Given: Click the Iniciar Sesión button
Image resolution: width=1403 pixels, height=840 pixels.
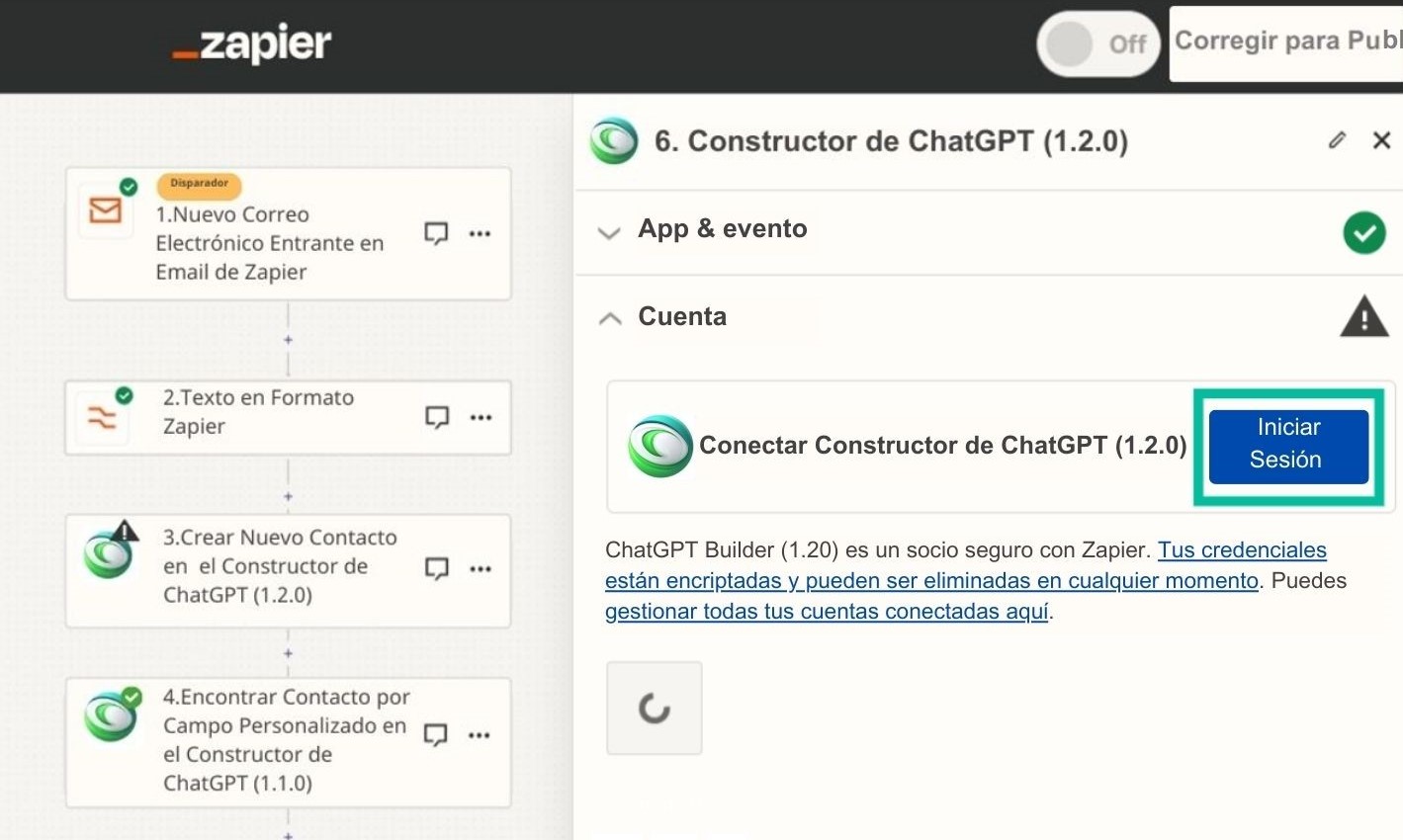Looking at the screenshot, I should pyautogui.click(x=1287, y=445).
